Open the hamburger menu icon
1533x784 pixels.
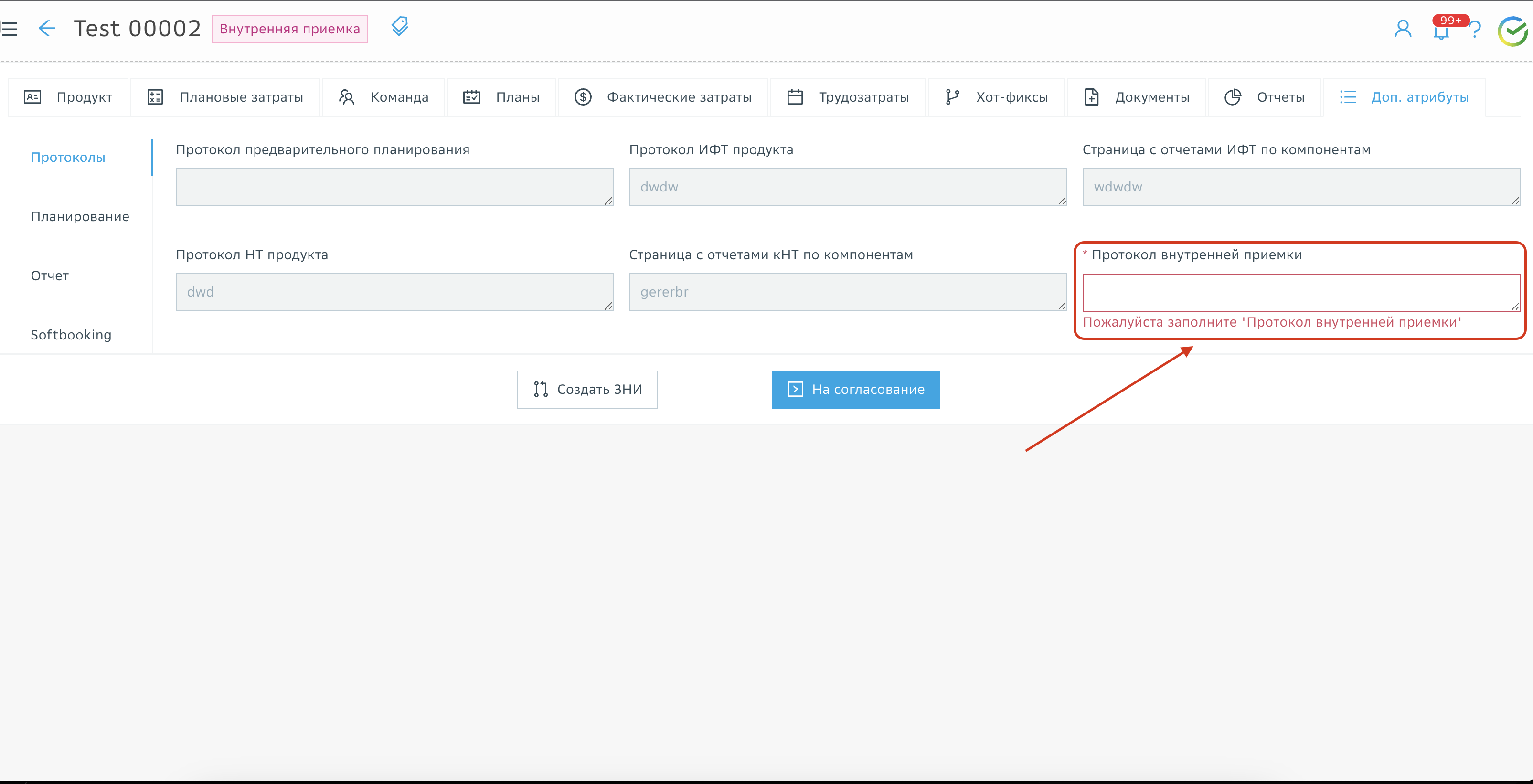(10, 29)
